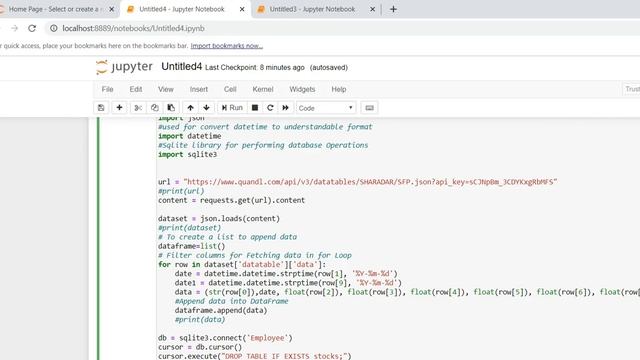
Task: Open the Insert menu
Action: (x=199, y=89)
